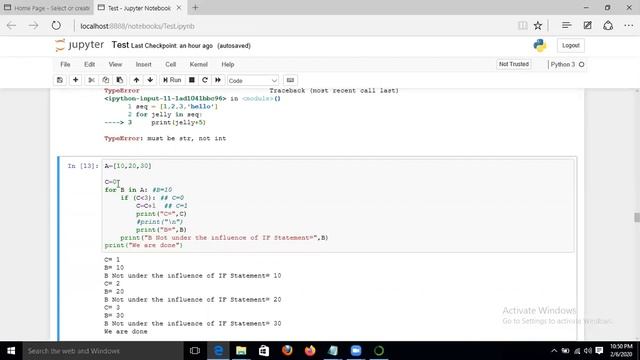
Task: Click the Jupyter logo
Action: [80, 45]
